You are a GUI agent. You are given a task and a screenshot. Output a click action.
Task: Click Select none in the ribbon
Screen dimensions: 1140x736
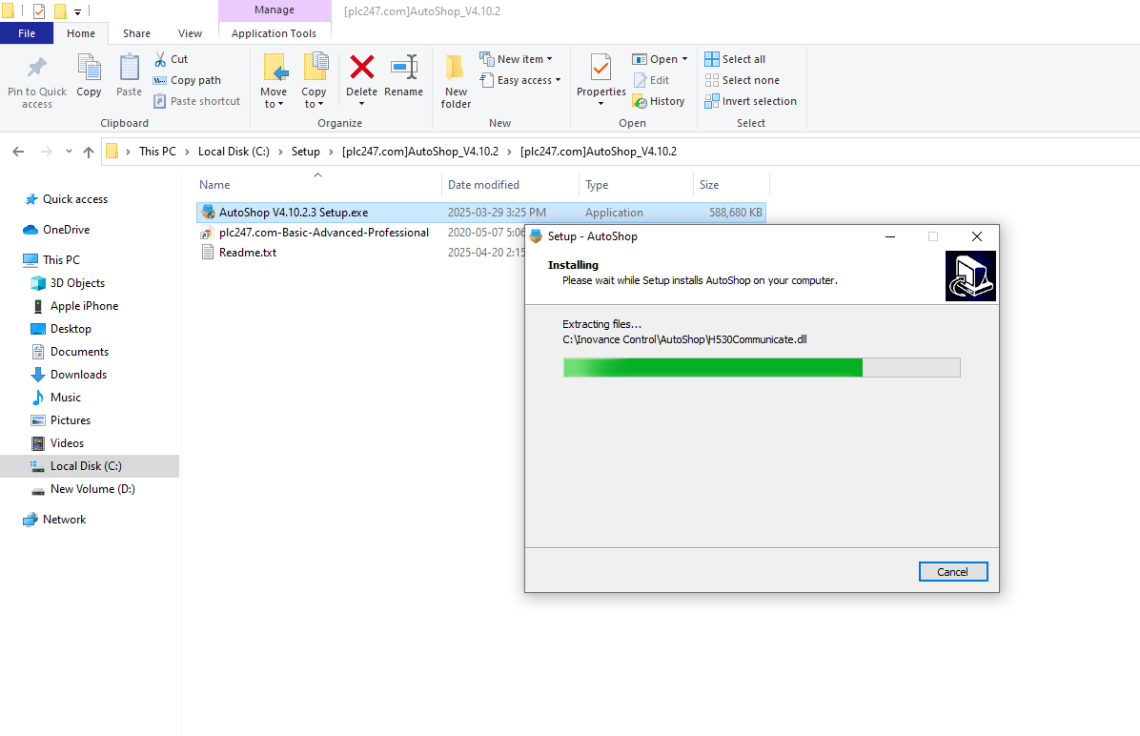(742, 80)
